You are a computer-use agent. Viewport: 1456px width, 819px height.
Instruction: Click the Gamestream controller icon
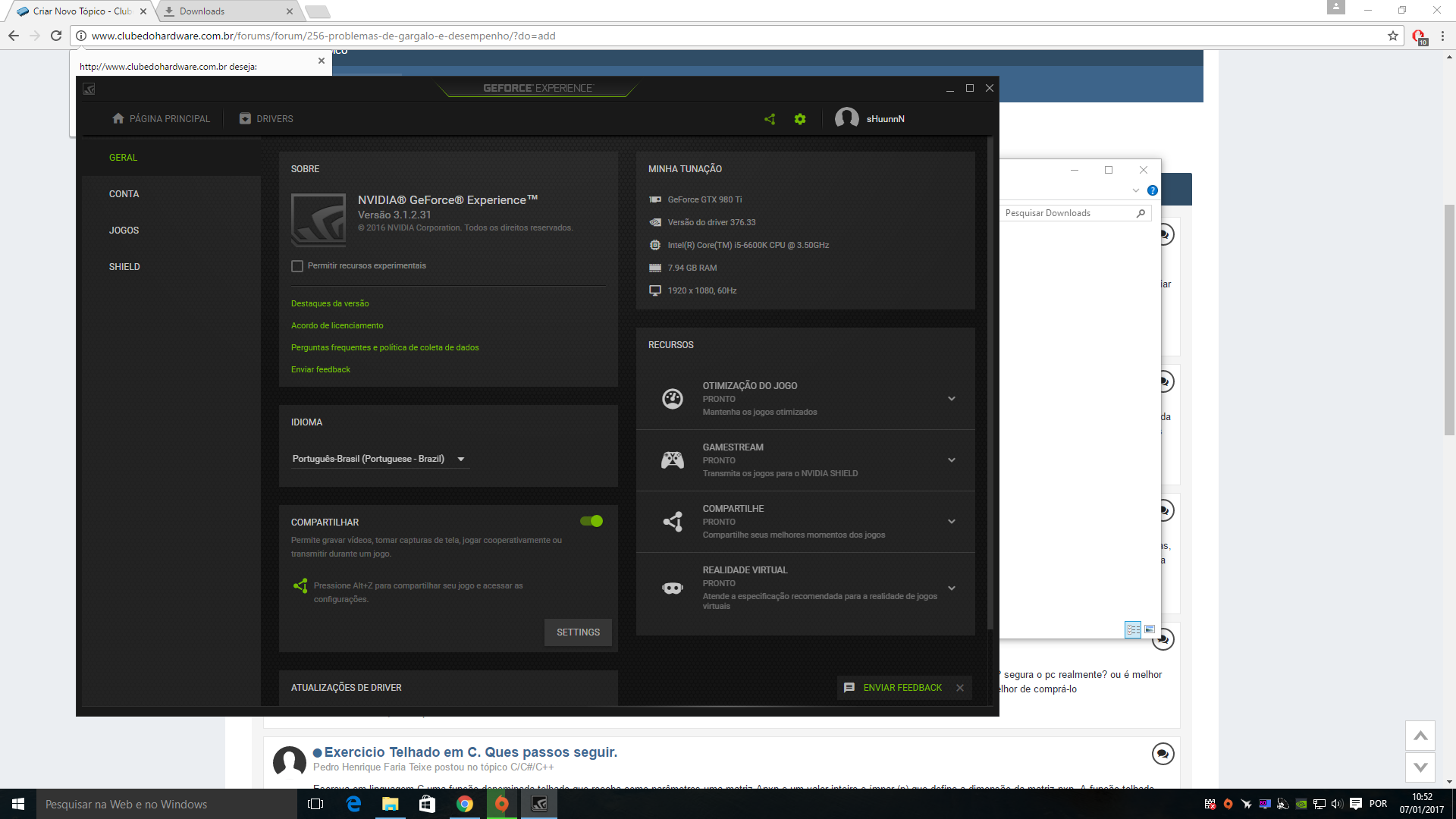tap(673, 460)
